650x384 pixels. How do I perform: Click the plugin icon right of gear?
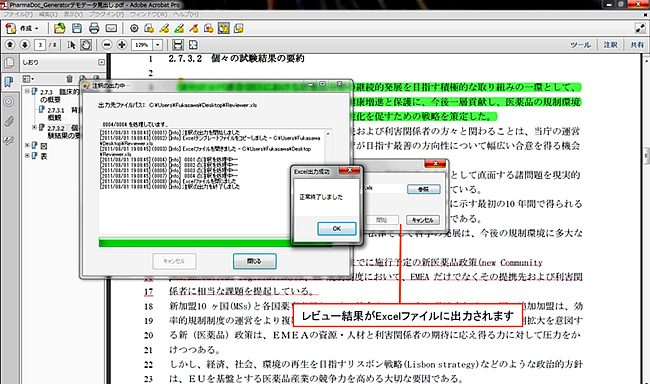pyautogui.click(x=149, y=28)
